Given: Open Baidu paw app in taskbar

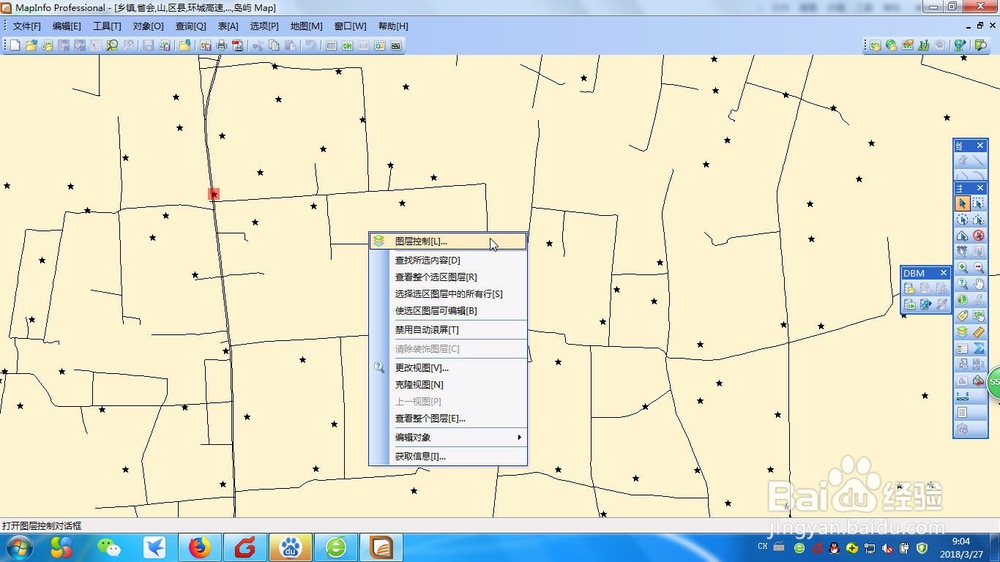Looking at the screenshot, I should pos(291,547).
